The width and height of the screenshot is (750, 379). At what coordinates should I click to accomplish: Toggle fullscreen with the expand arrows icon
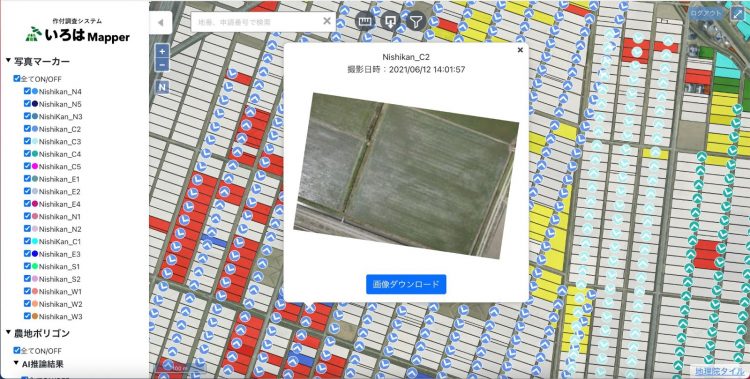pyautogui.click(x=736, y=14)
